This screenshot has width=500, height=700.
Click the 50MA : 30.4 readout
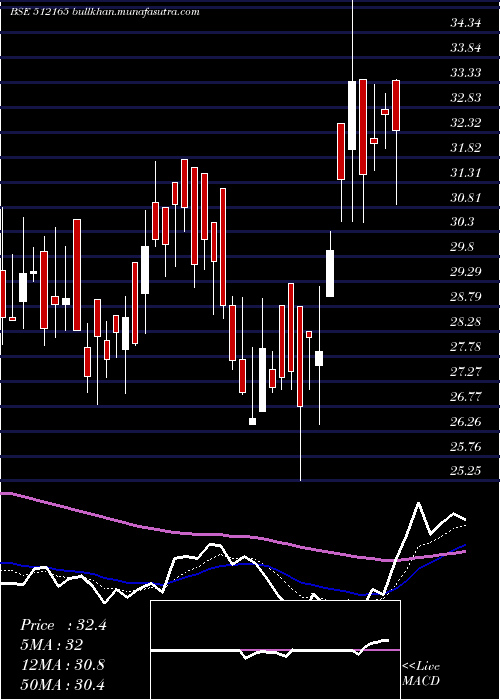click(63, 684)
